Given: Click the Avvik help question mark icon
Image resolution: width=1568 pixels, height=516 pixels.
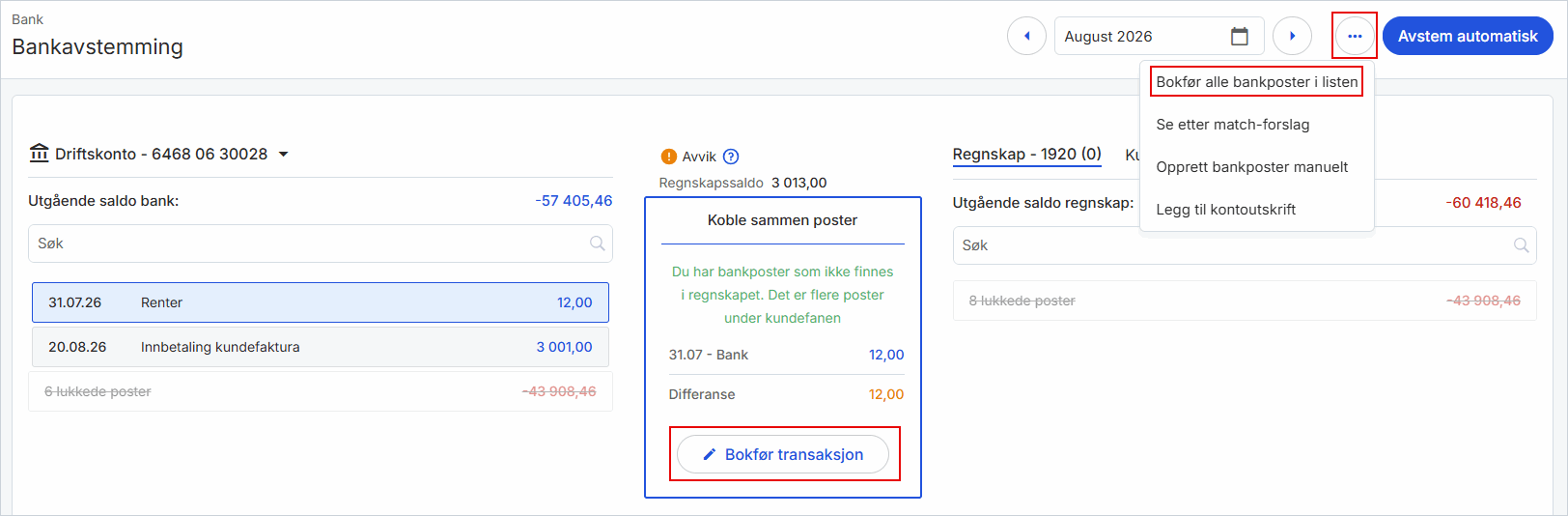Looking at the screenshot, I should tap(731, 157).
